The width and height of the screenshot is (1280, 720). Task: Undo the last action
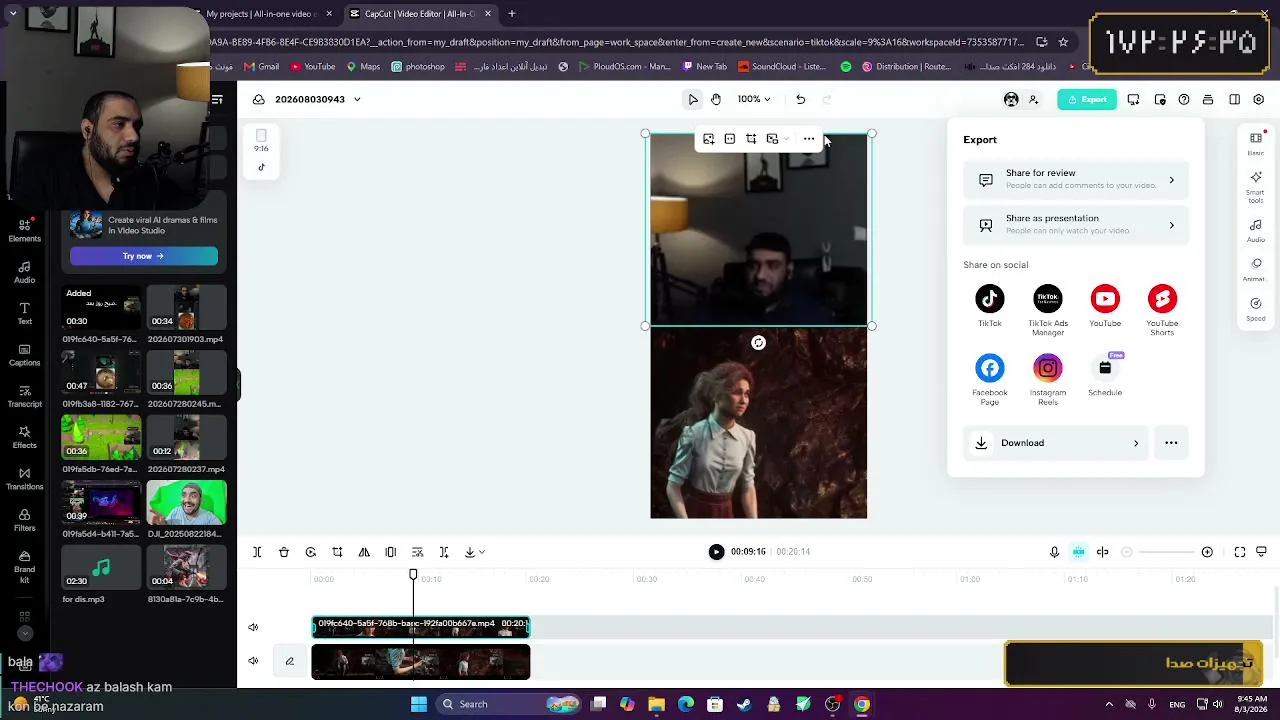[800, 99]
